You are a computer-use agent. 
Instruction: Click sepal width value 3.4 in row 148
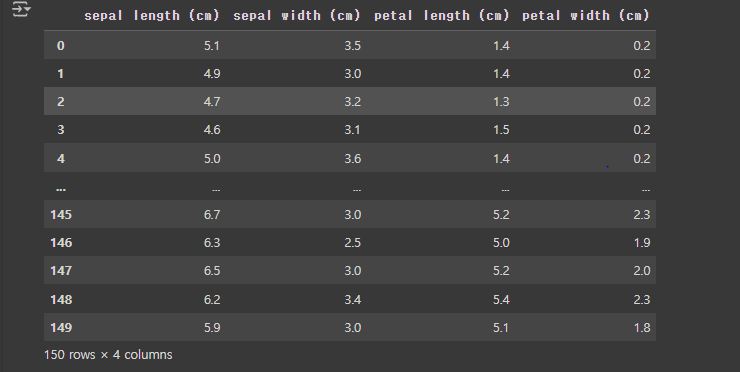353,299
